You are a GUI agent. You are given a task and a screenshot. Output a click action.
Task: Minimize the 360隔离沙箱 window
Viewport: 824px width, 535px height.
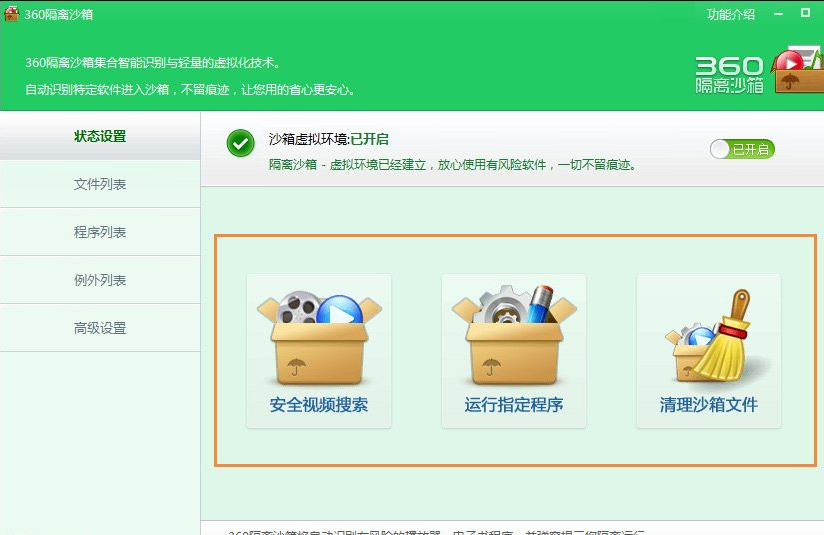tap(778, 14)
